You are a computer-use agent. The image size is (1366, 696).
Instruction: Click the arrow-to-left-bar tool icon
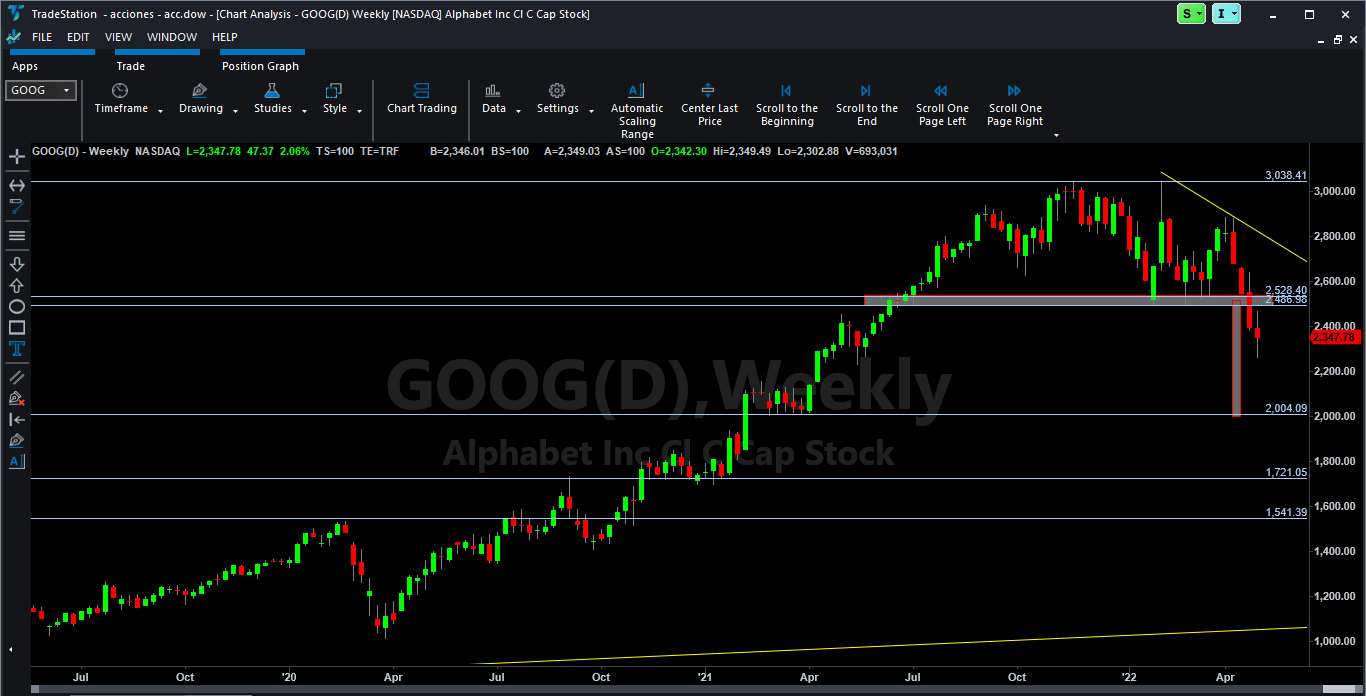tap(17, 419)
